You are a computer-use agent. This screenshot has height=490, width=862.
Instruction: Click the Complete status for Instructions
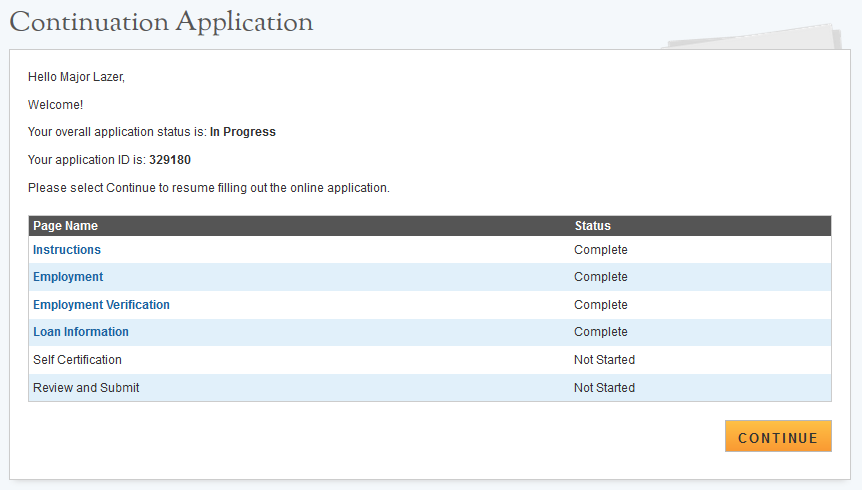601,250
